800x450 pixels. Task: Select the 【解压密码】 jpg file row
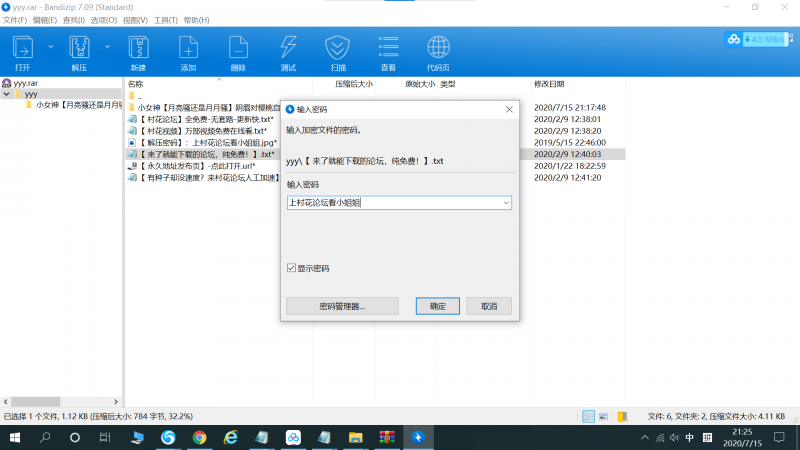(208, 143)
